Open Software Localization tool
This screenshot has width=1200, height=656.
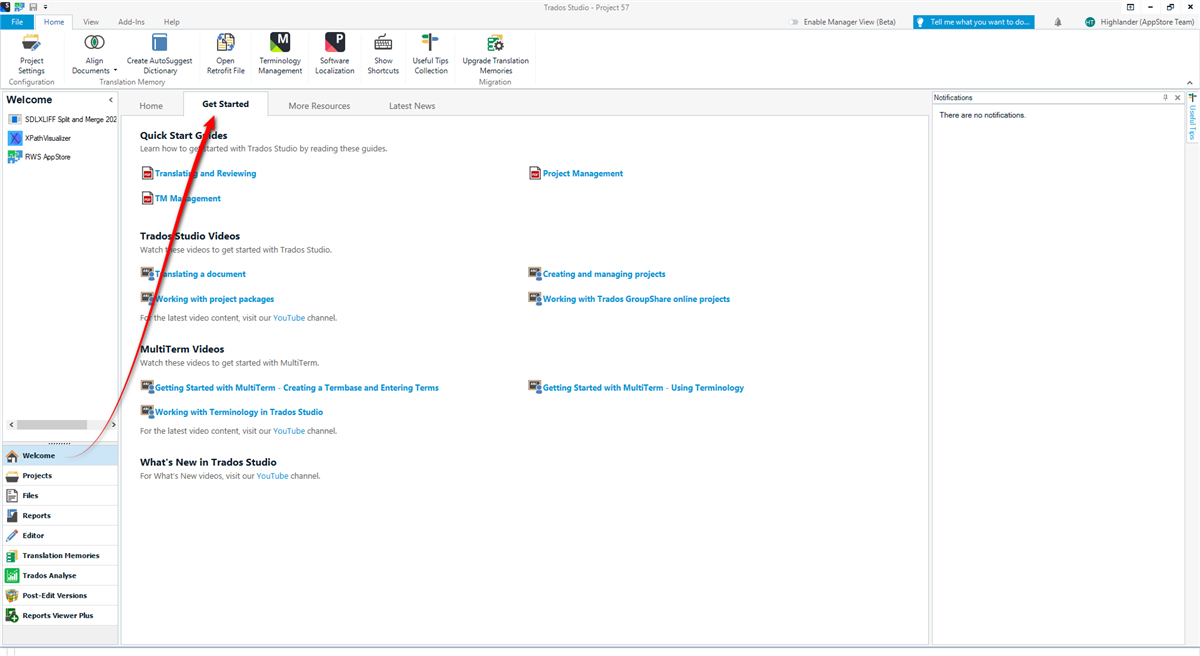pyautogui.click(x=335, y=54)
